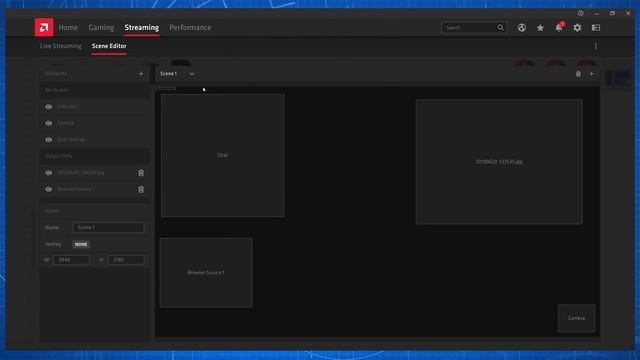
Task: Click the AMD Radeon logo icon
Action: click(44, 27)
